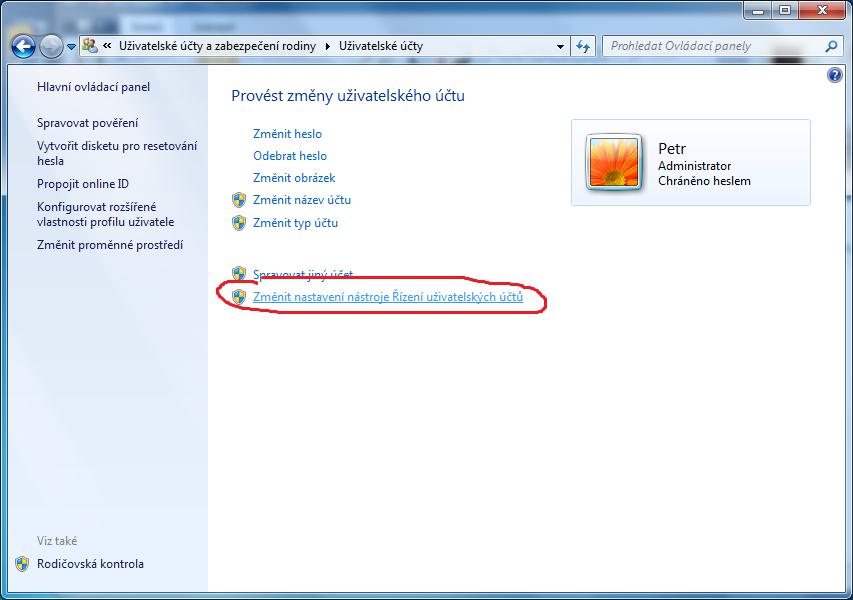Open Změnit typ účtu link

click(295, 223)
